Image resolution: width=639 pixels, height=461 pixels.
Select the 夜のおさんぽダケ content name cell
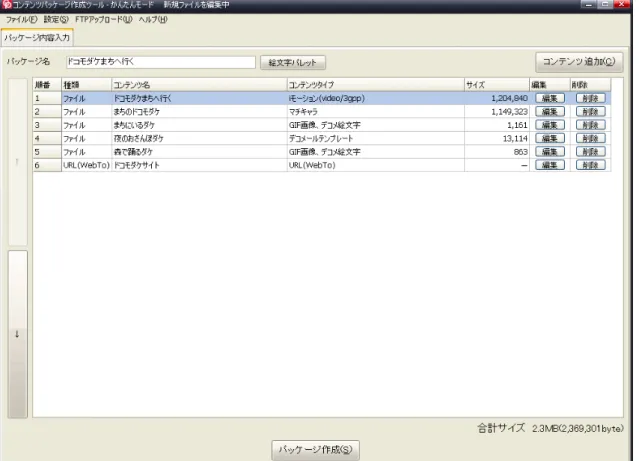coord(199,139)
